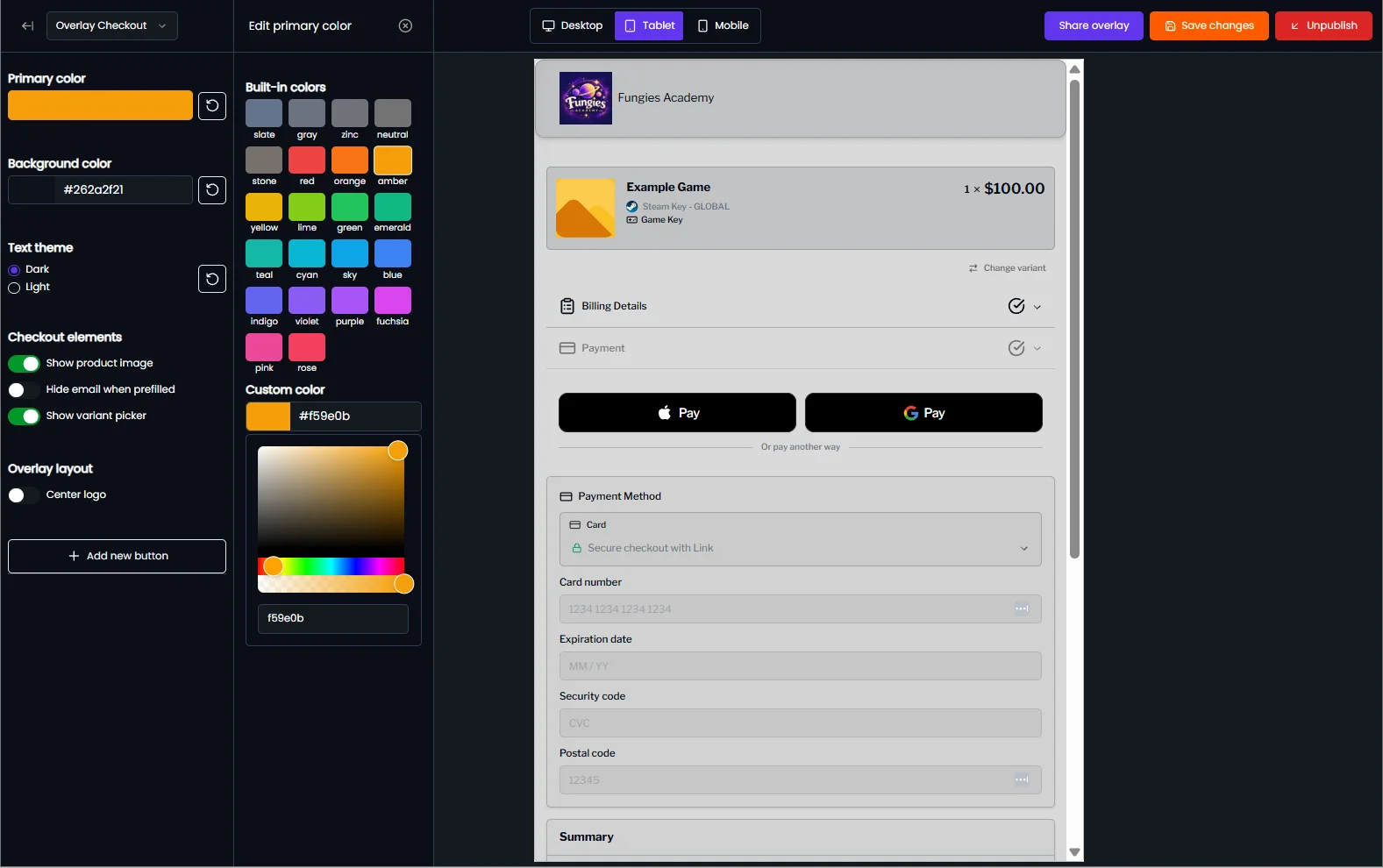This screenshot has height=868, width=1383.
Task: Switch to Tablet preview
Action: coord(649,25)
